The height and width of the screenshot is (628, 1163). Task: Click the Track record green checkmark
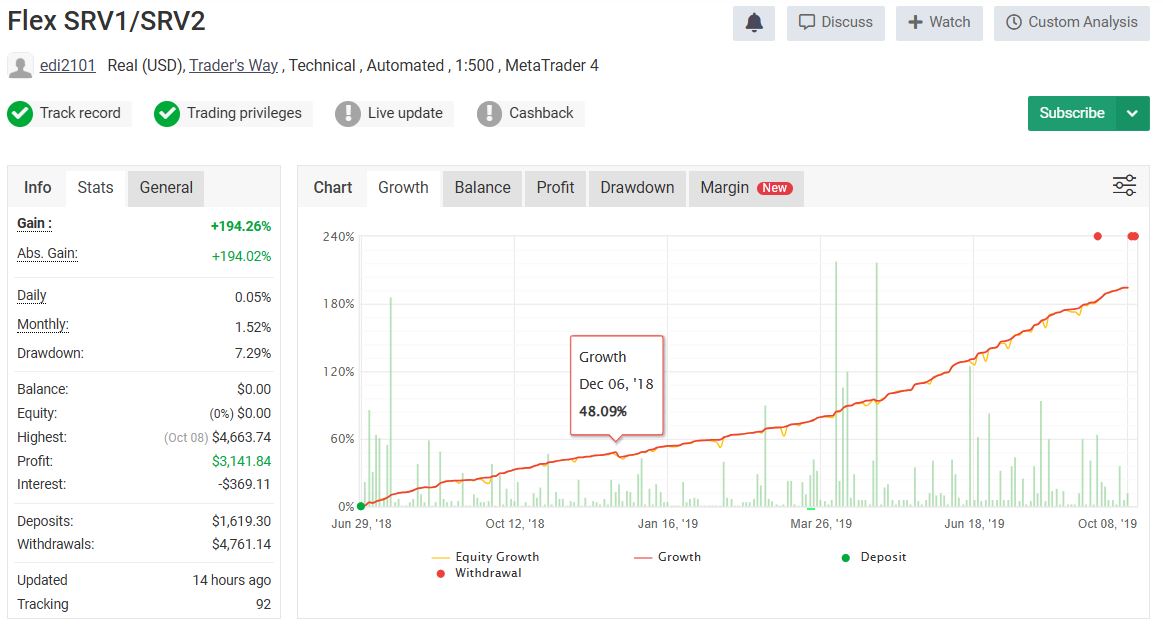20,114
